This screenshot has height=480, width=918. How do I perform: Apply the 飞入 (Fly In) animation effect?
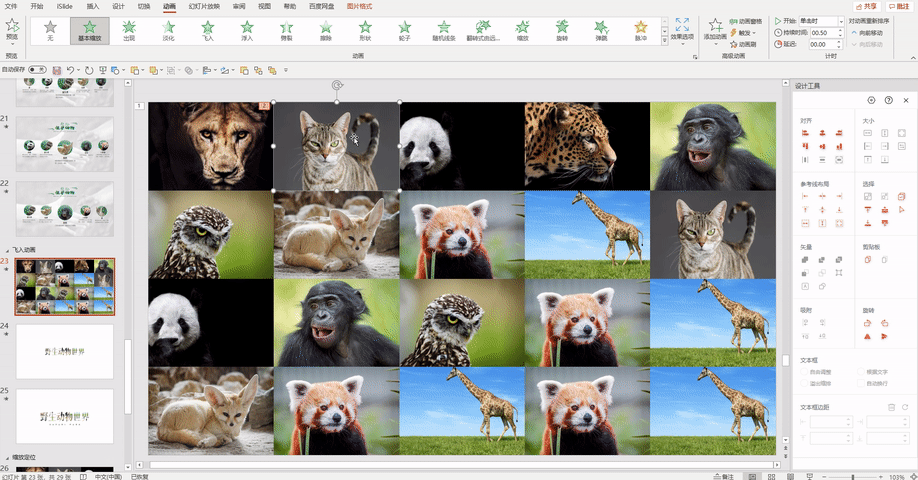(208, 30)
